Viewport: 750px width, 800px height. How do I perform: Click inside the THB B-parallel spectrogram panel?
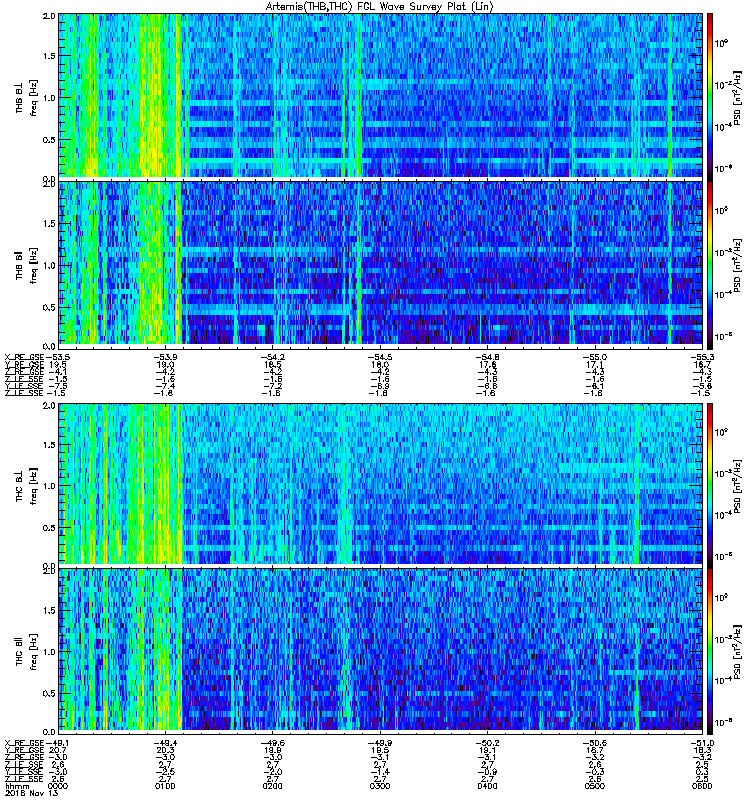[x=381, y=263]
